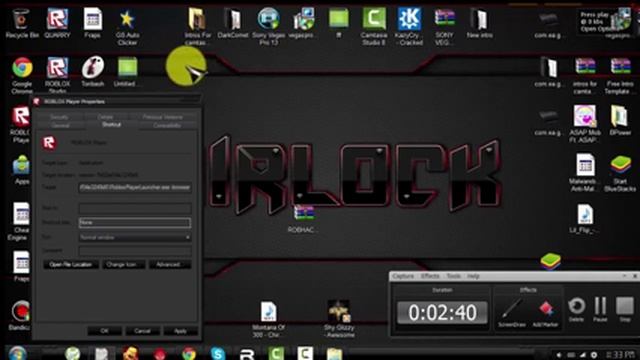Screen dimensions: 640x360
Task: Open the Tools menu in recorder
Action: (453, 276)
